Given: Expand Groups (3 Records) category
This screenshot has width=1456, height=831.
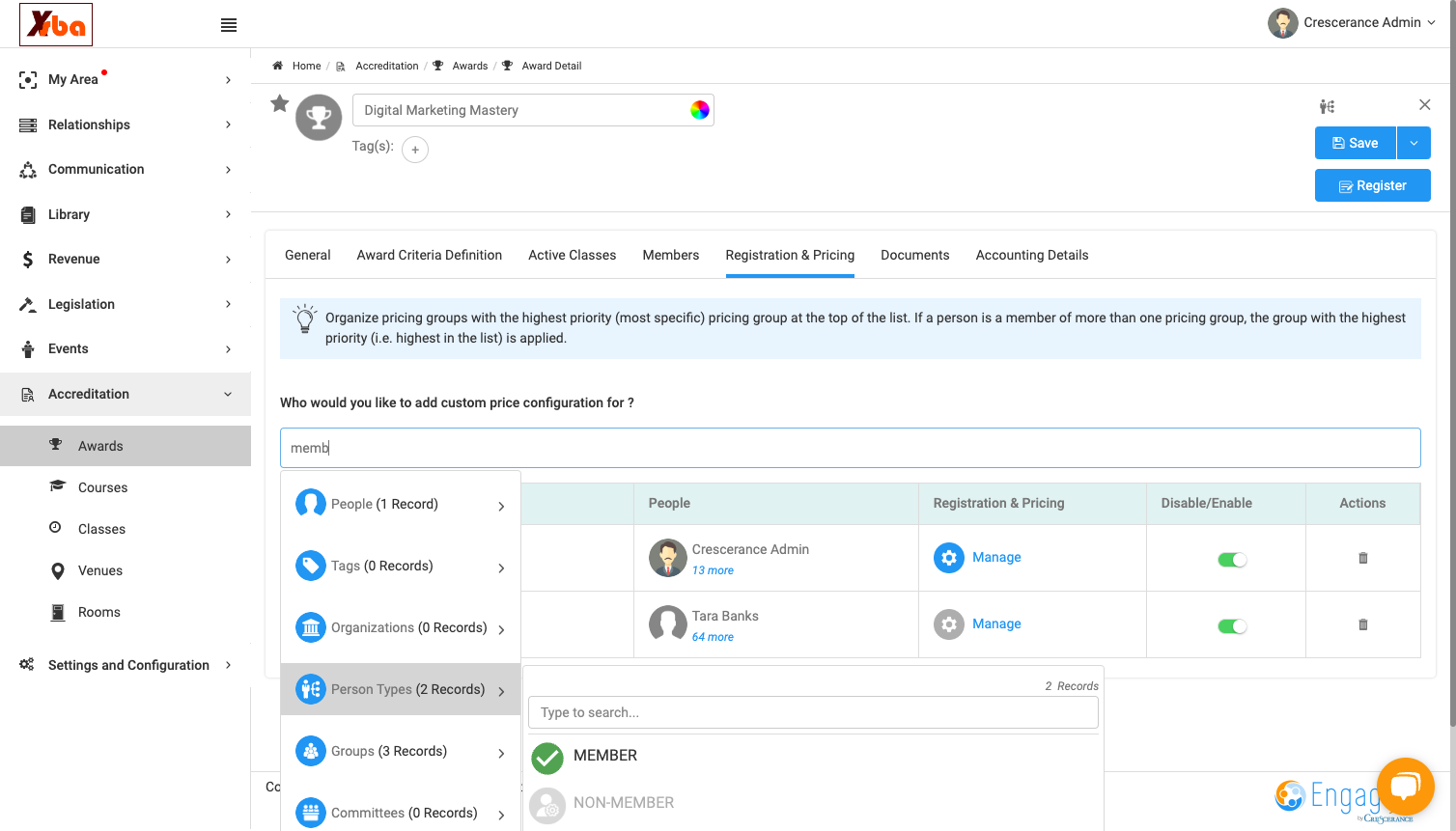Looking at the screenshot, I should (401, 752).
